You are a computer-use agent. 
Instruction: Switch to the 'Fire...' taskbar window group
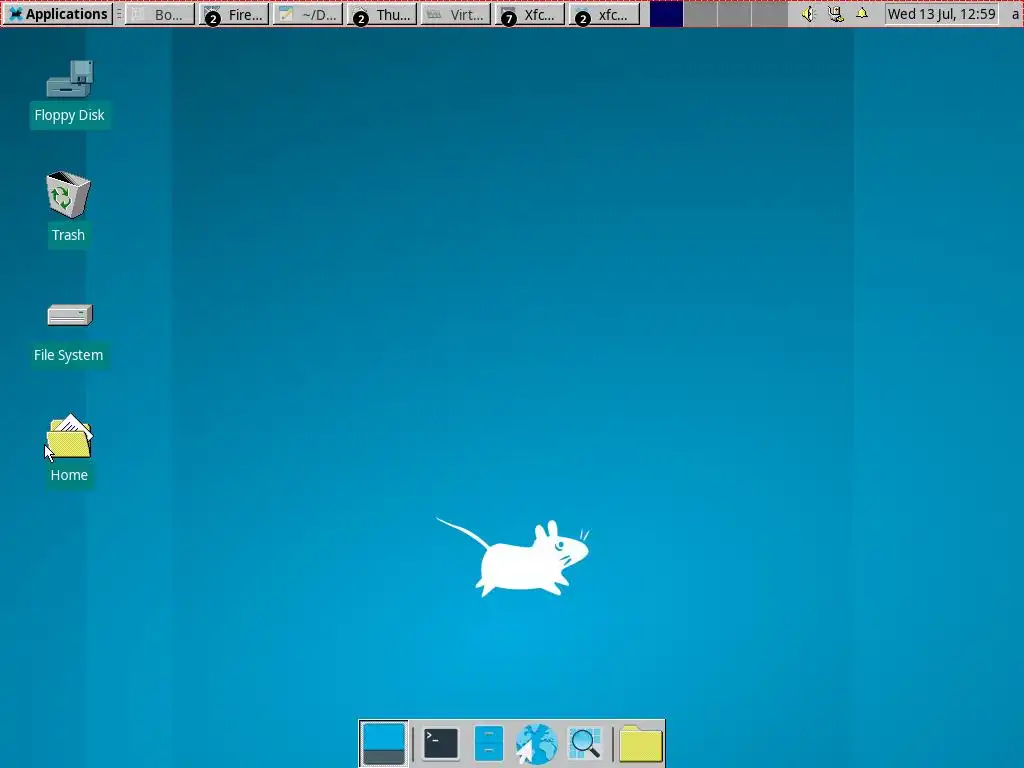(234, 14)
